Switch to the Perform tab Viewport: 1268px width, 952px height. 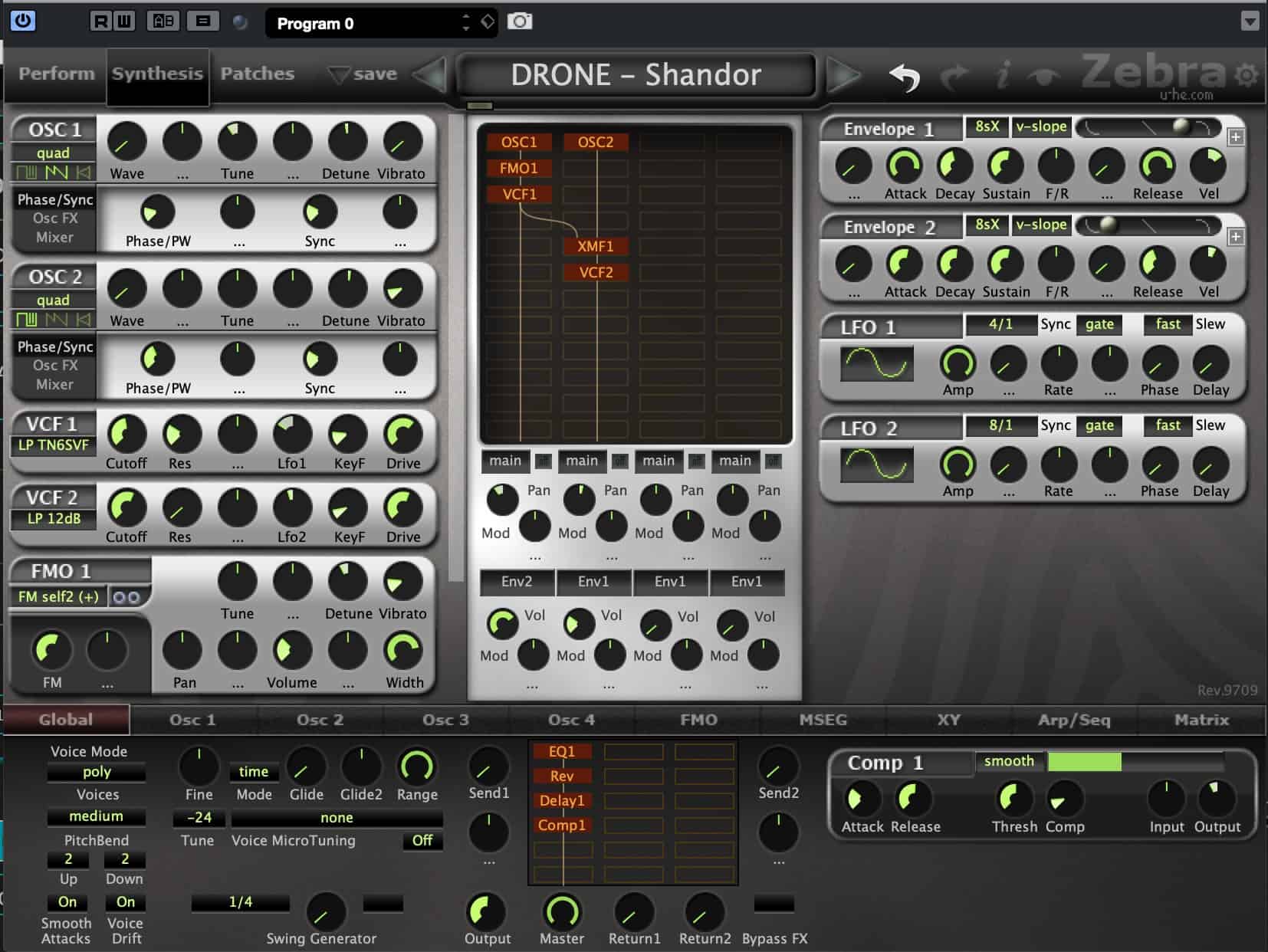point(57,74)
